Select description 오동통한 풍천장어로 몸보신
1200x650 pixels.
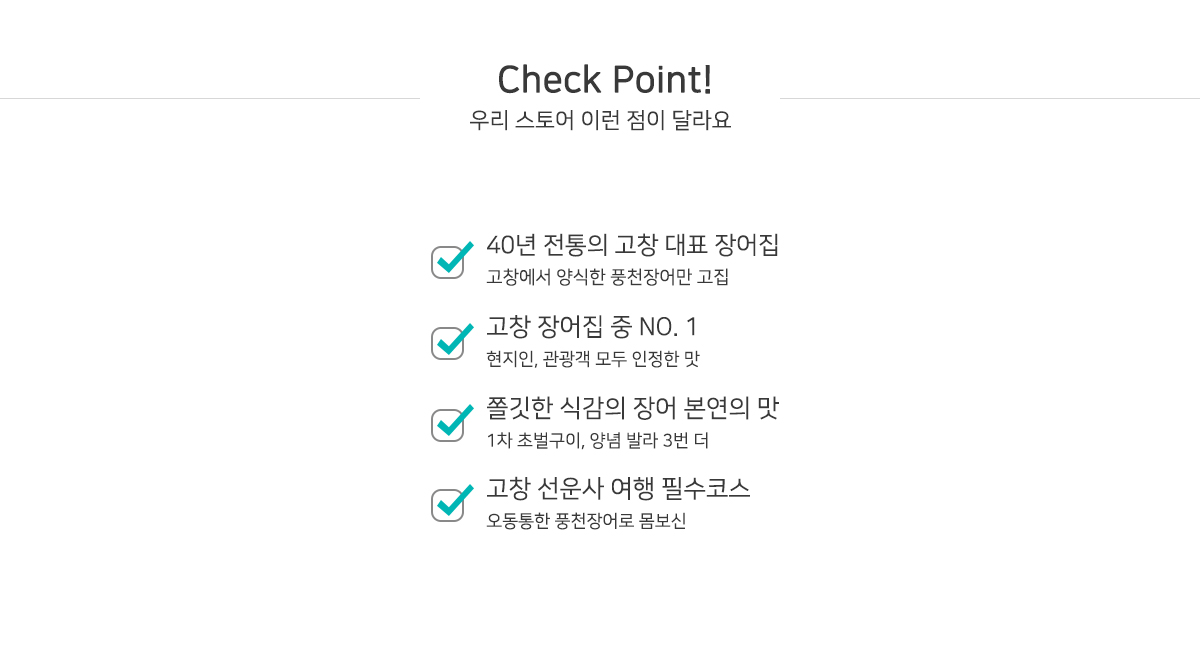[x=586, y=521]
